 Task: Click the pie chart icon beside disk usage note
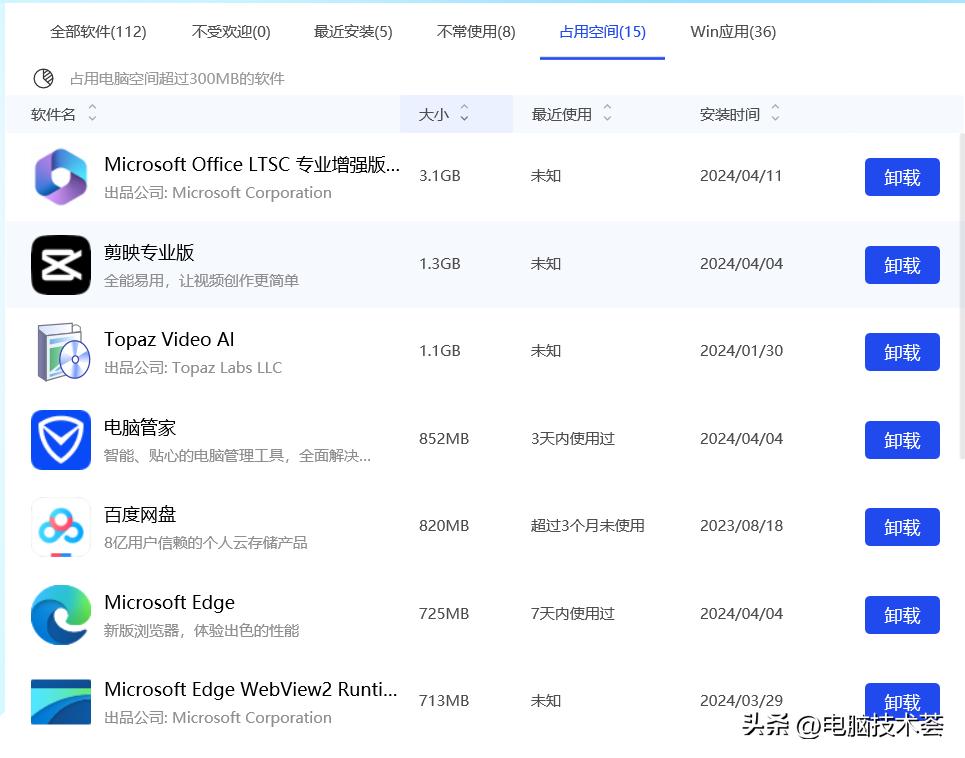point(44,78)
